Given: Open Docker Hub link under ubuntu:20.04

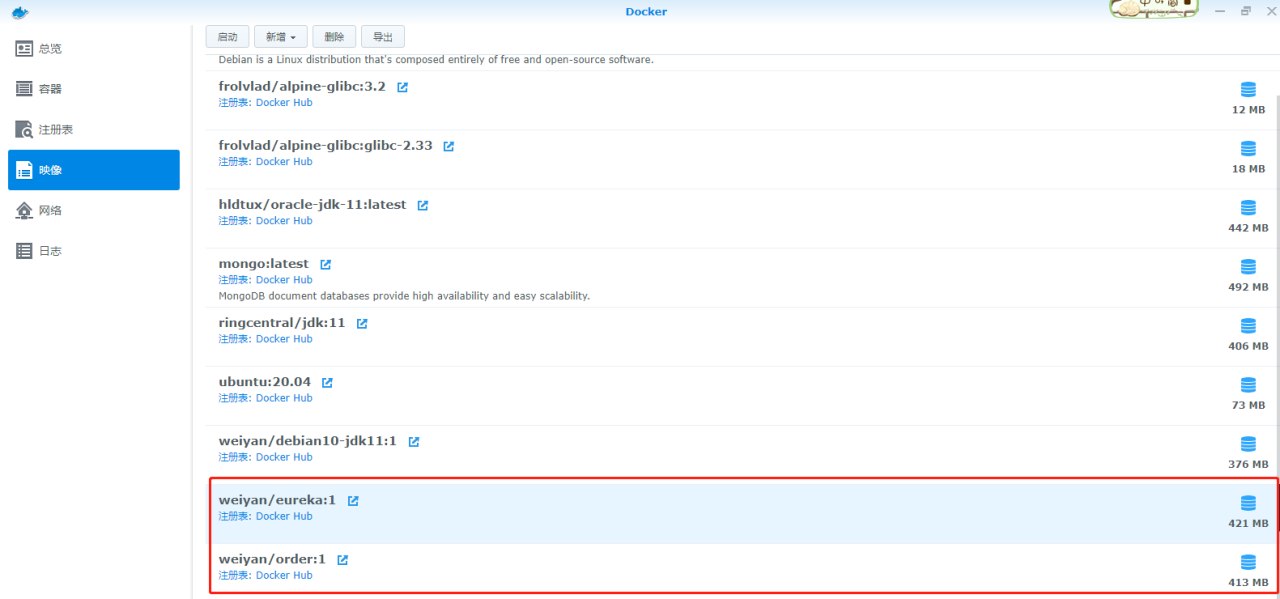Looking at the screenshot, I should pyautogui.click(x=284, y=398).
